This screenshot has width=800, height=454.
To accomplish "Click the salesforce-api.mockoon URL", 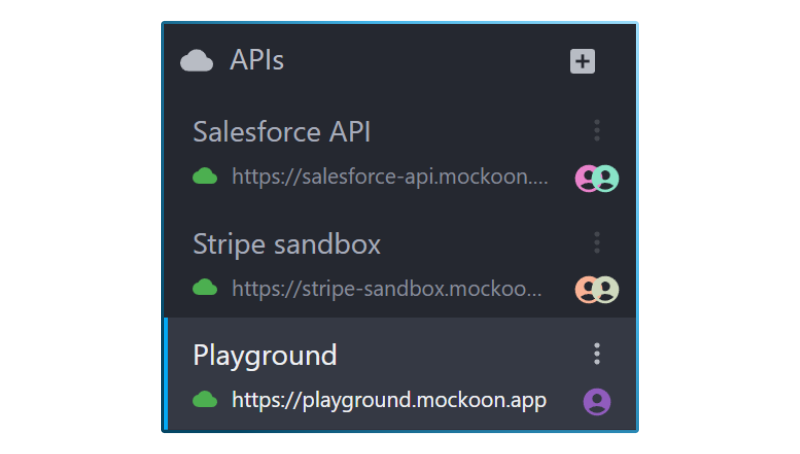I will (x=390, y=177).
